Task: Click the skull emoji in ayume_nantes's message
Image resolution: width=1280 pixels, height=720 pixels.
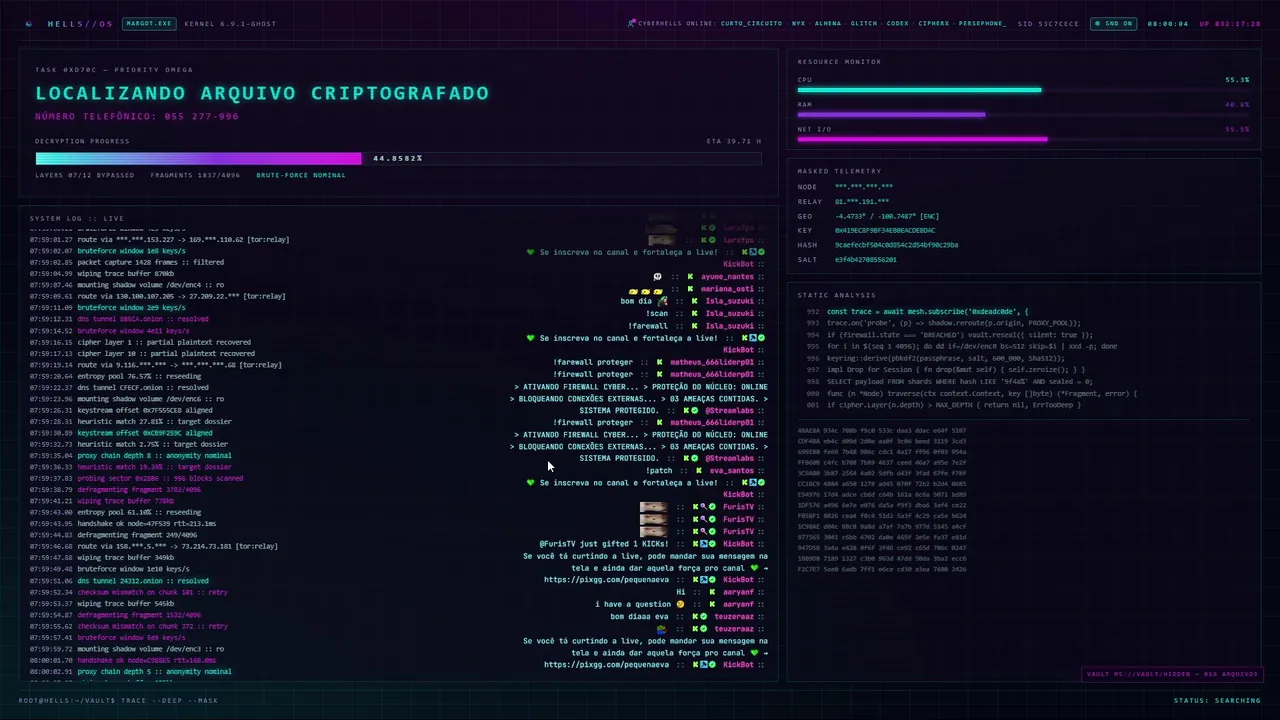Action: 657,277
